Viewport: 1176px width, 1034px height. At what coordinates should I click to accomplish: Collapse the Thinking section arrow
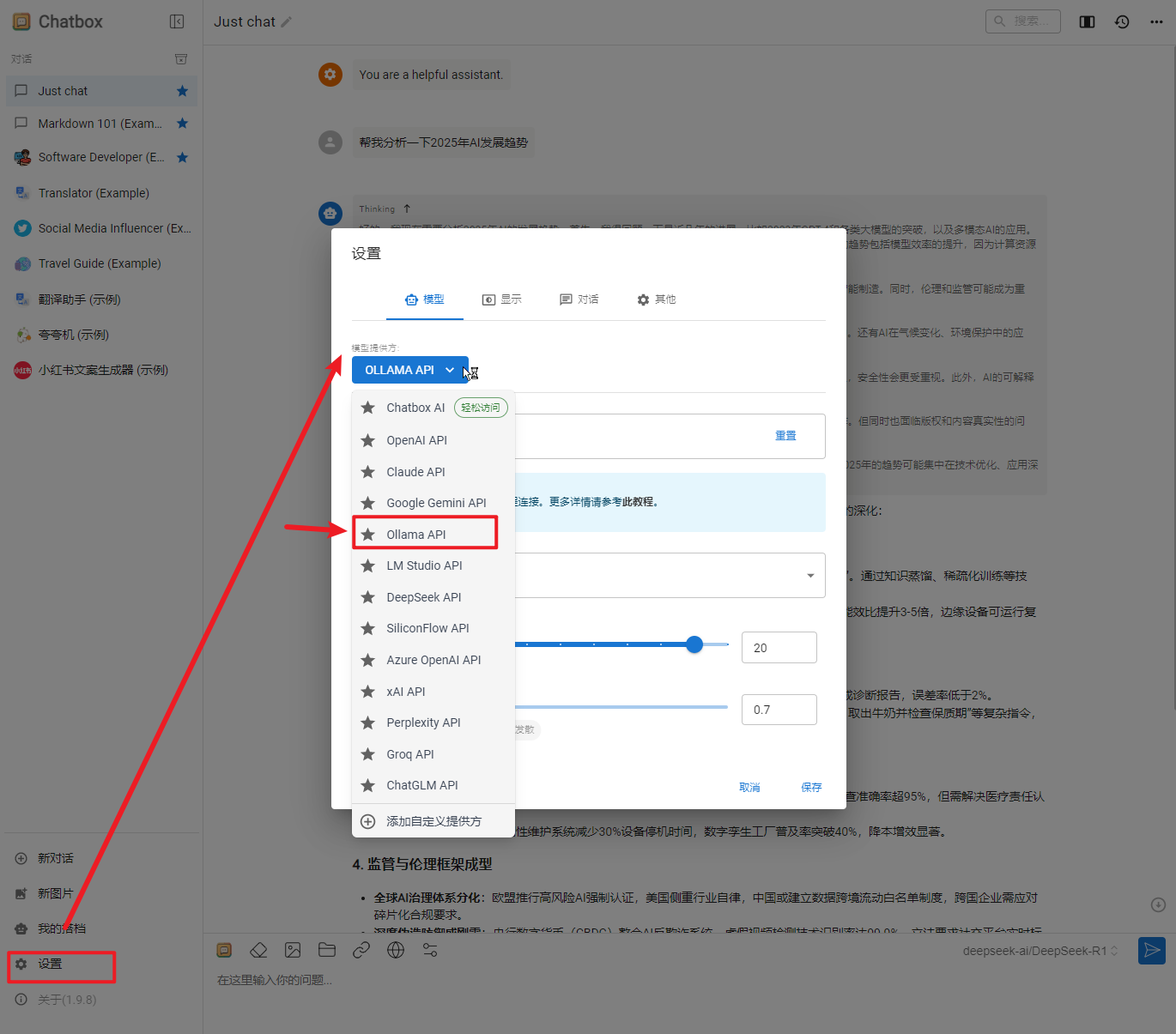tap(407, 209)
